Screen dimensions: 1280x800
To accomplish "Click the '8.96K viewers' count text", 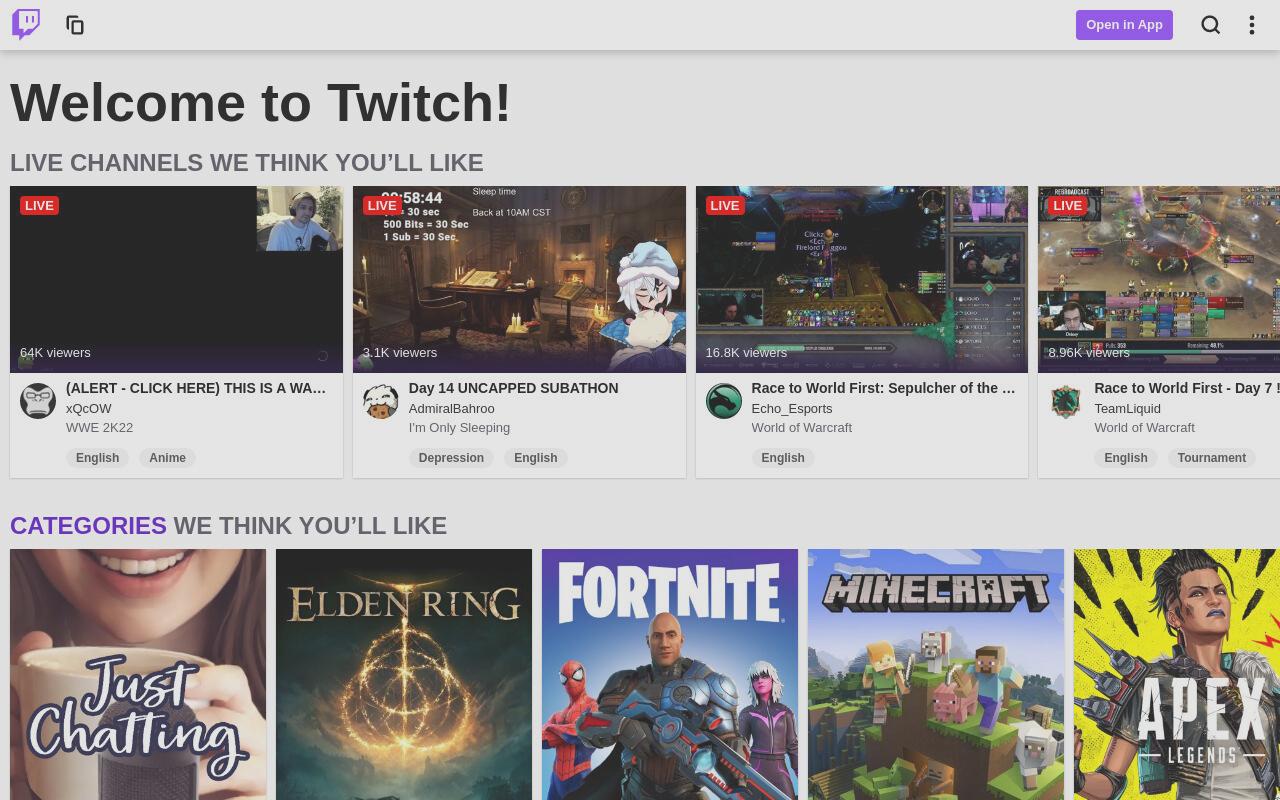I will 1089,353.
